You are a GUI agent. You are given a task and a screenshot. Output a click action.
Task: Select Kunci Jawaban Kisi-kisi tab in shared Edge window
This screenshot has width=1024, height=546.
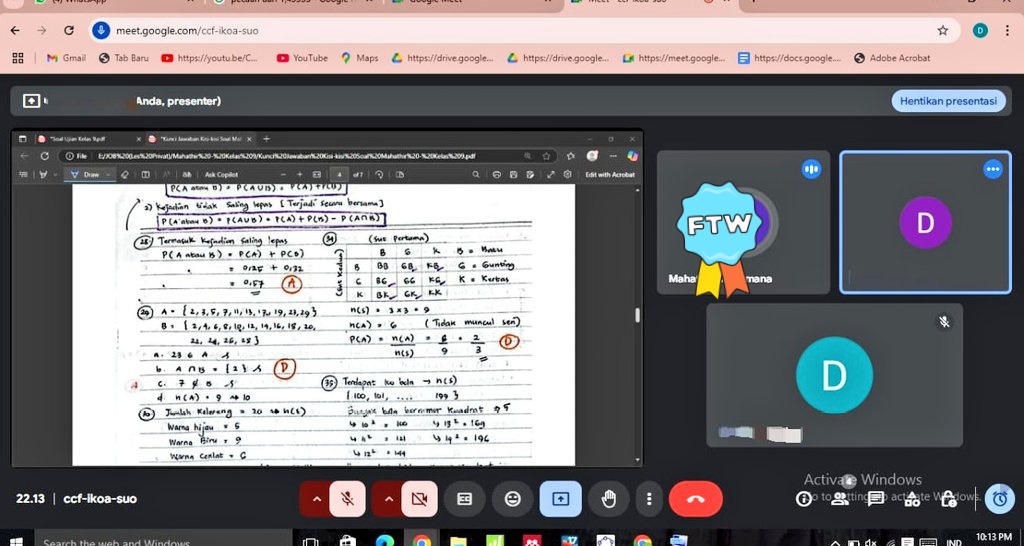pos(200,139)
